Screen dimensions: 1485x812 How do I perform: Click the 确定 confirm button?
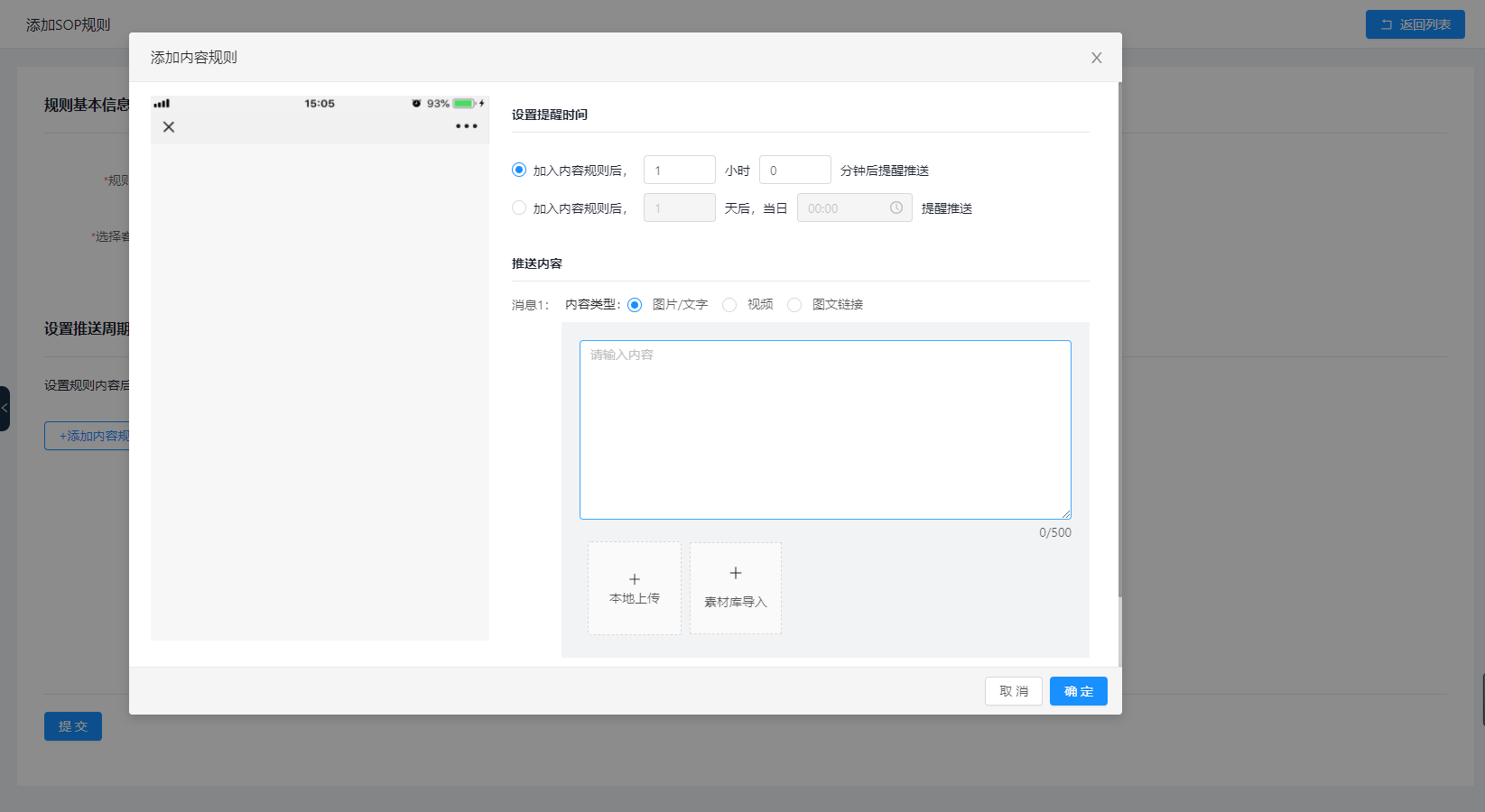pyautogui.click(x=1079, y=691)
